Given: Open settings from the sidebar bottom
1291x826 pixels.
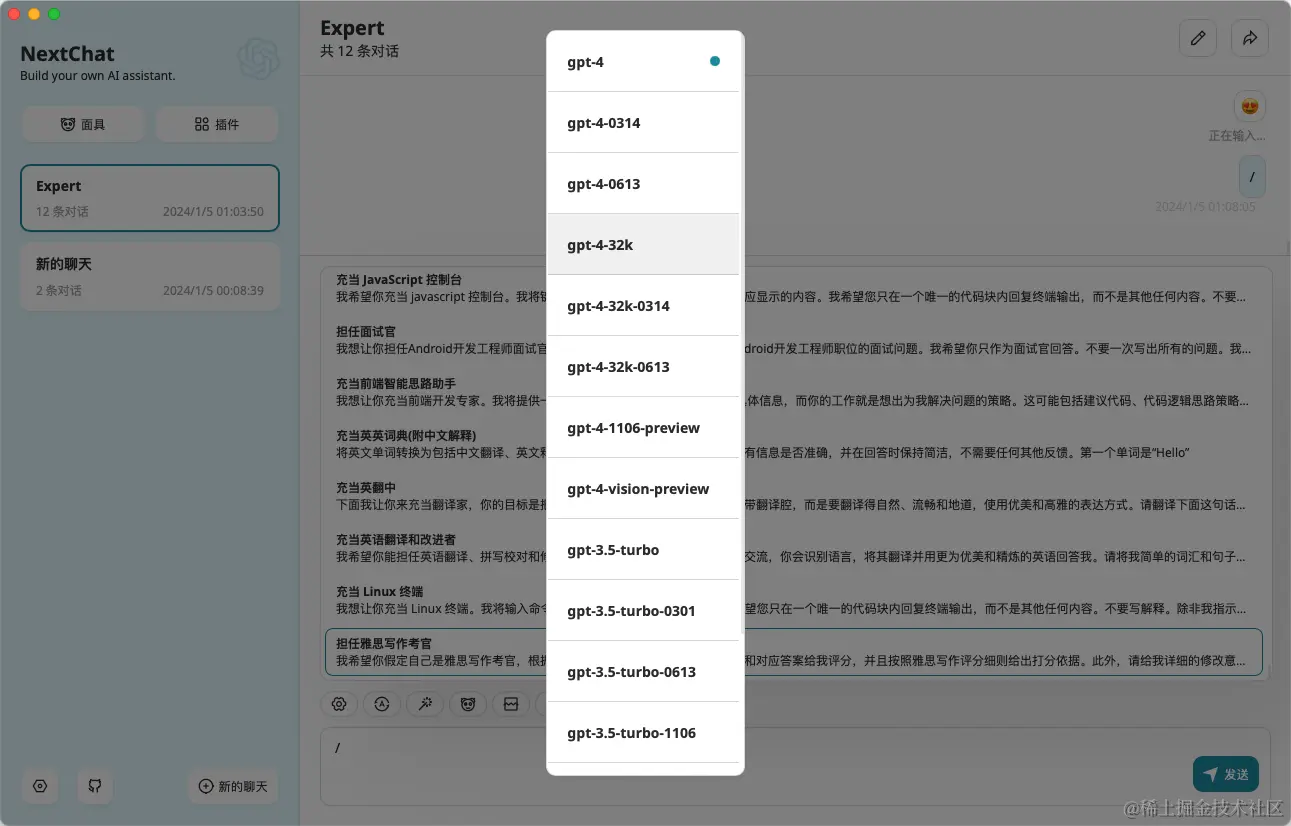Looking at the screenshot, I should [40, 786].
